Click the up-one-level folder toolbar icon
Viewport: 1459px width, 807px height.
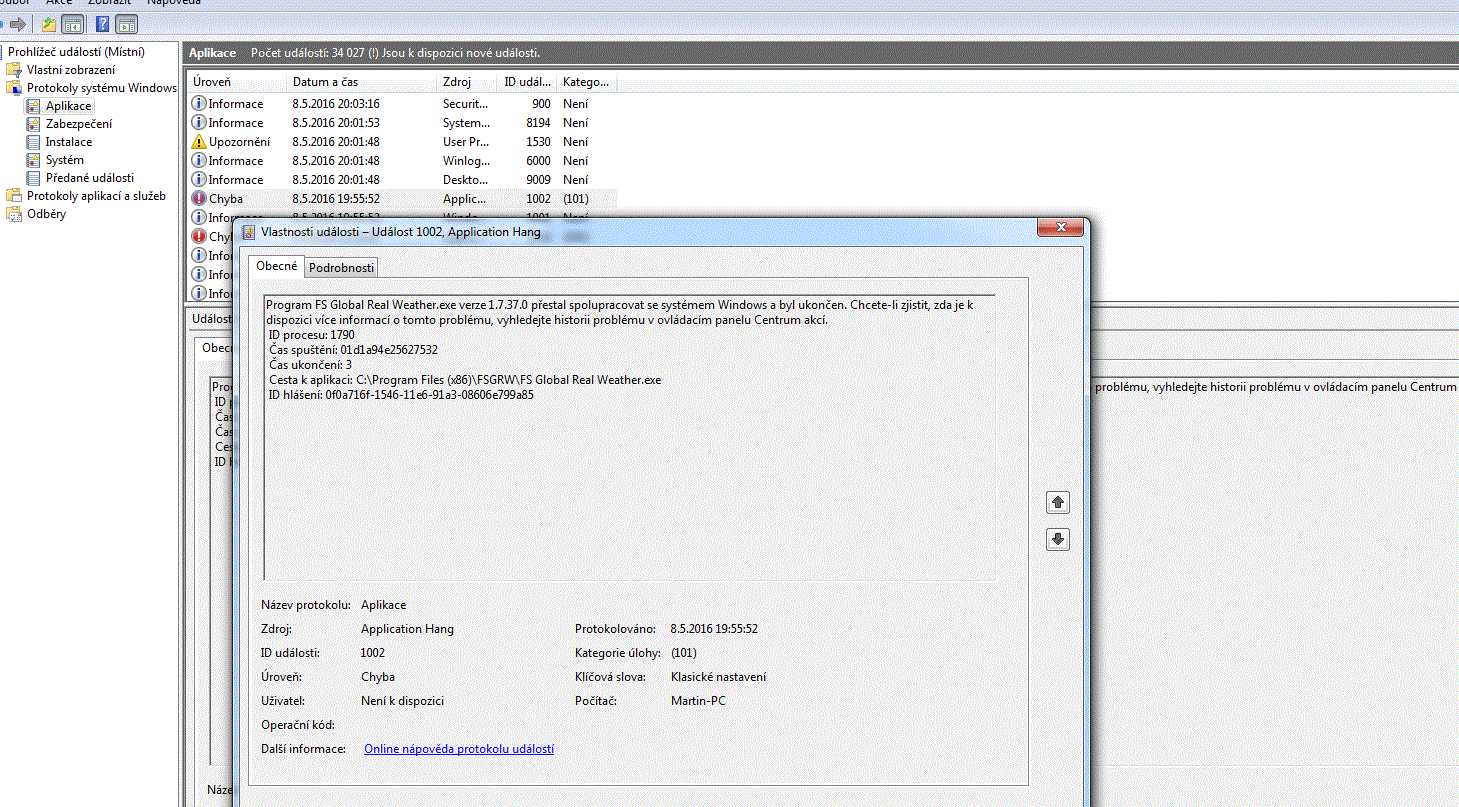[x=49, y=24]
